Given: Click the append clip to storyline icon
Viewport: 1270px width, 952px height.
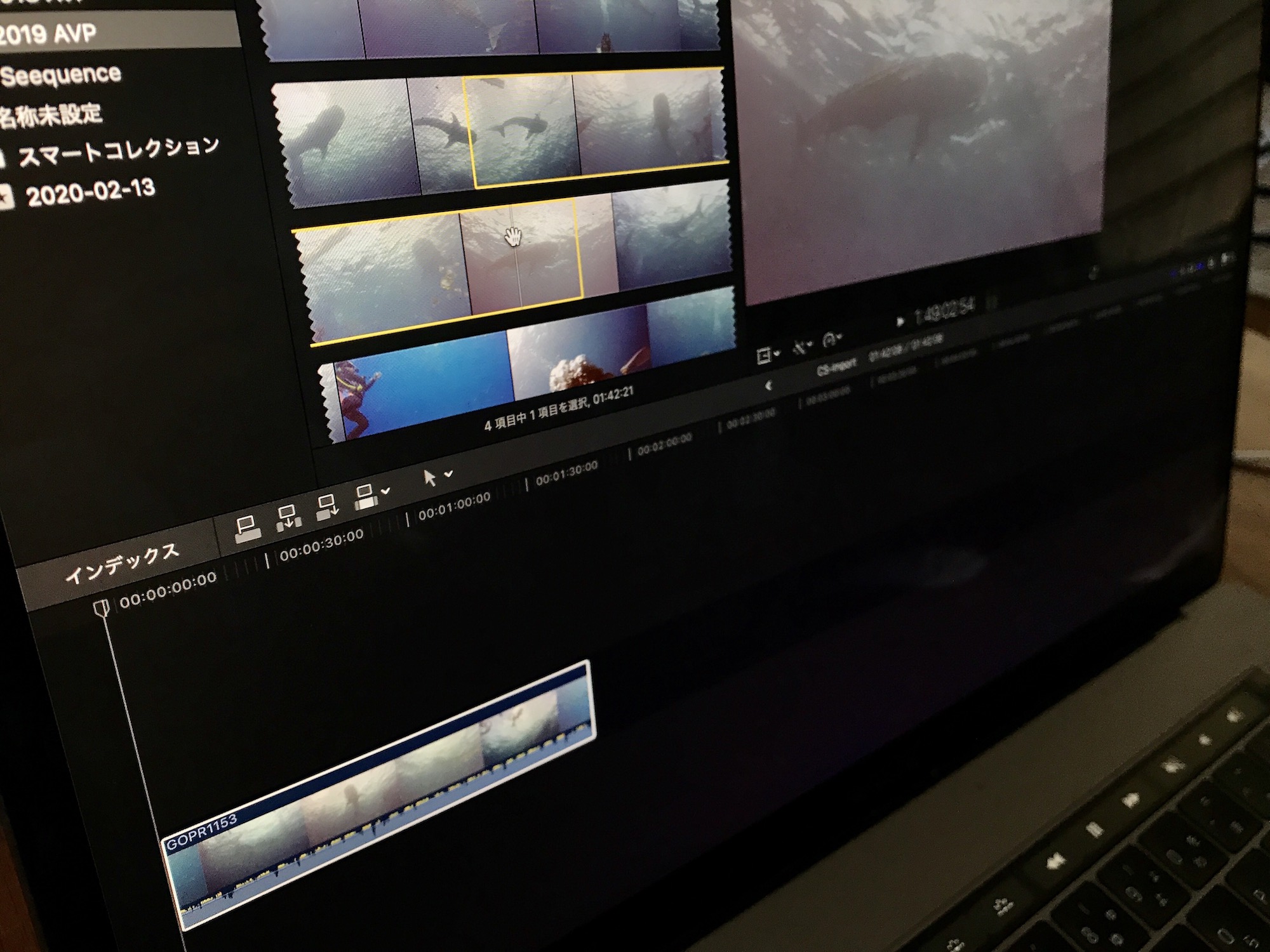Looking at the screenshot, I should point(328,508).
